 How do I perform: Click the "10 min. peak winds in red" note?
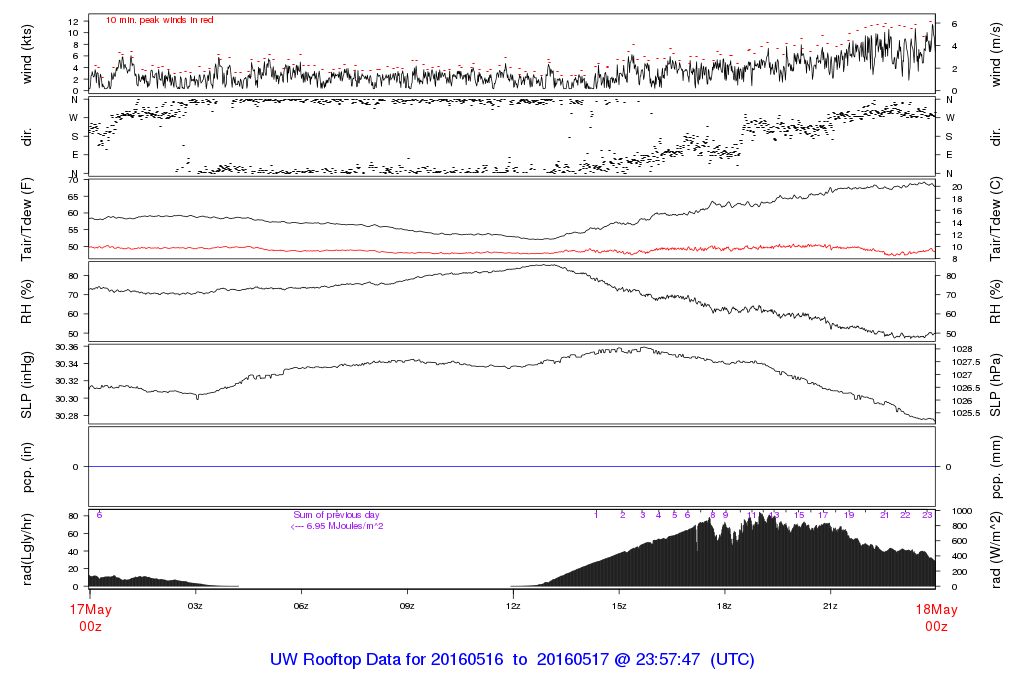(x=159, y=20)
